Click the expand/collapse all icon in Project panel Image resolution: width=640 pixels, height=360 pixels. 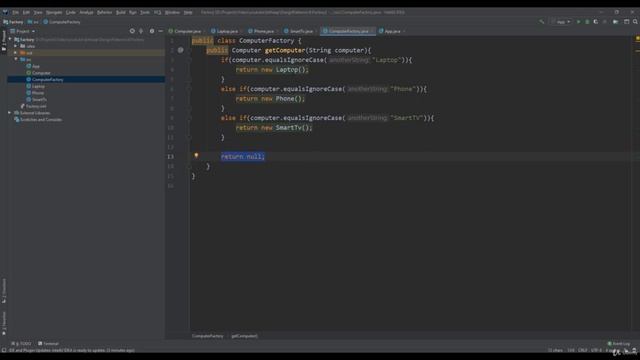[x=141, y=31]
